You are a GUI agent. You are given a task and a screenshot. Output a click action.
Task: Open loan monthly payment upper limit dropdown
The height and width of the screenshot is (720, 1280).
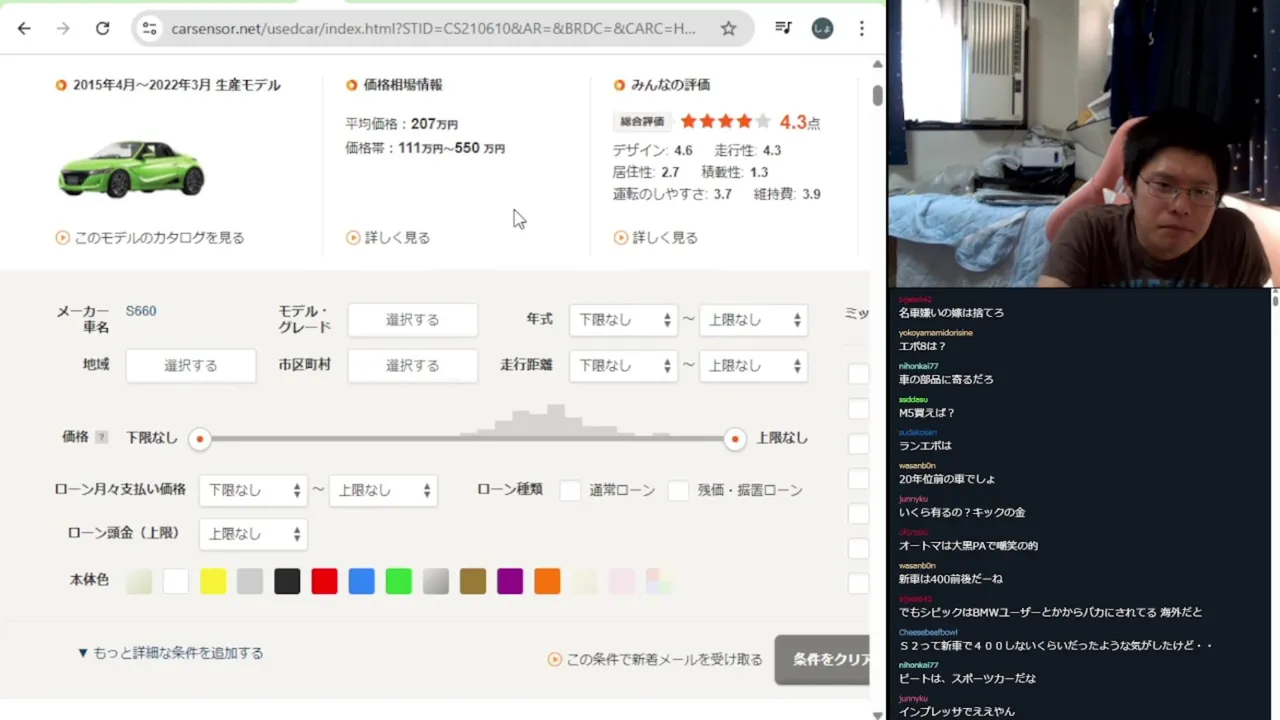pyautogui.click(x=383, y=490)
